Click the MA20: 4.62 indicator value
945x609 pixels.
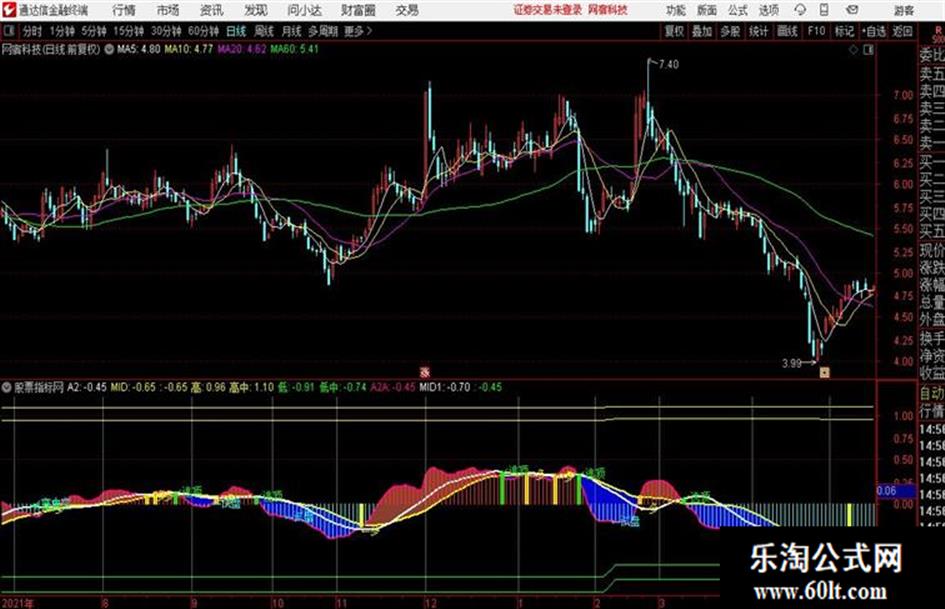pos(242,49)
